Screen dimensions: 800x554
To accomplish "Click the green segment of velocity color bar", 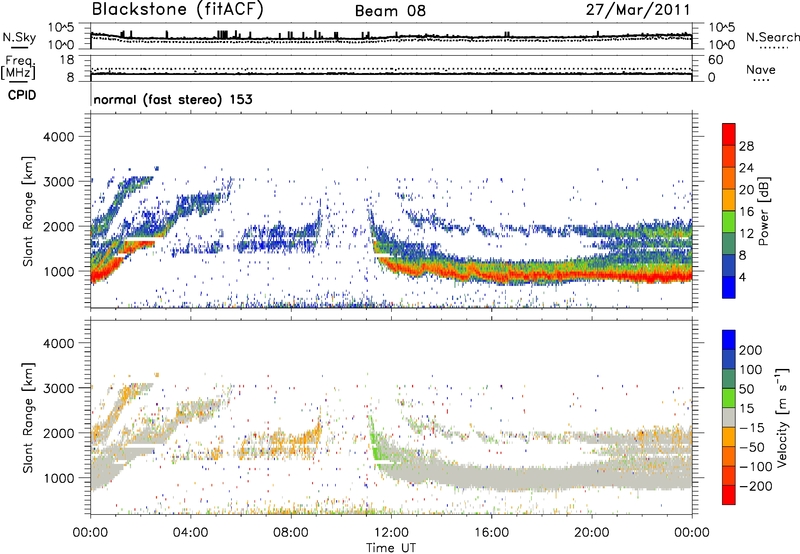I will 729,398.
